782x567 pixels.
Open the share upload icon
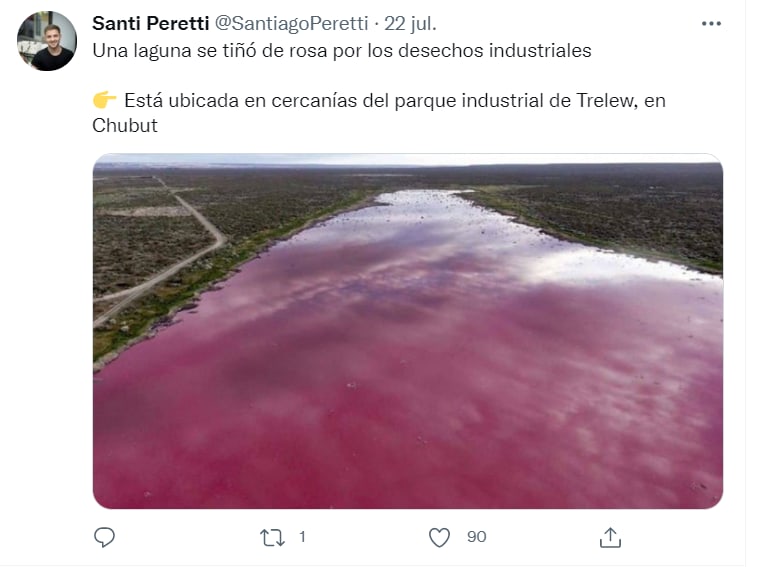click(x=610, y=538)
